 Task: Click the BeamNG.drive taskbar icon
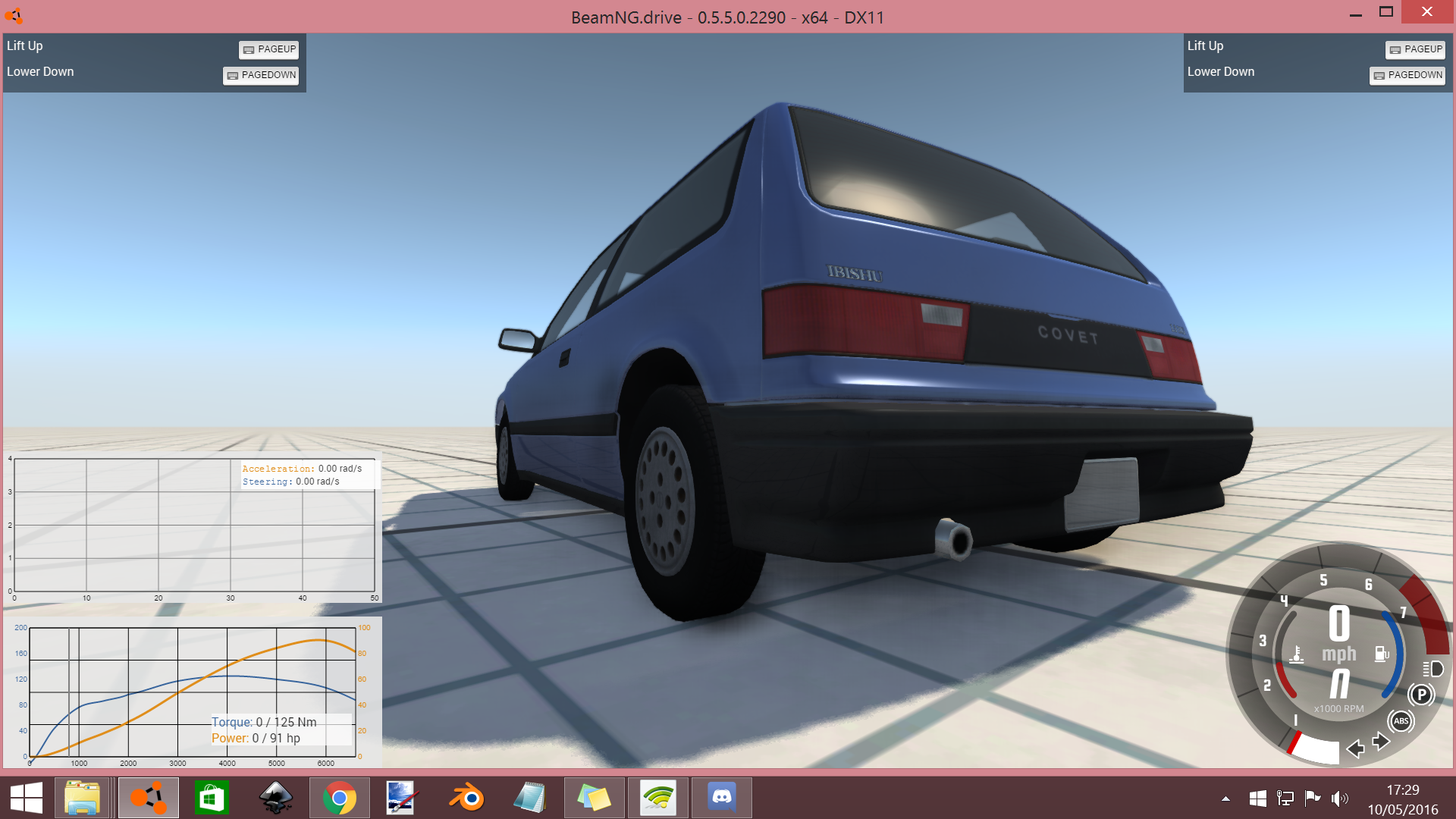(x=149, y=798)
